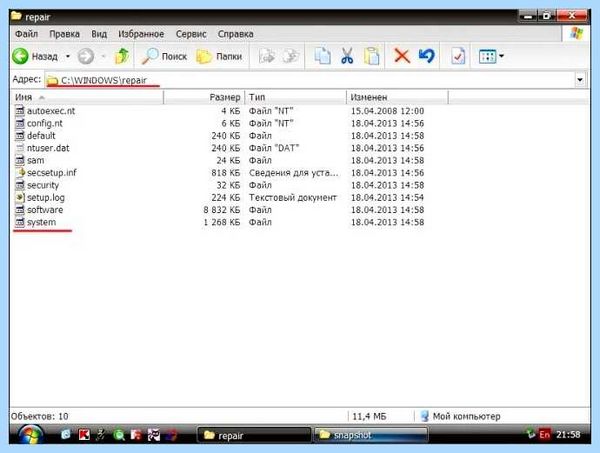Click the red Delete X icon
600x453 pixels.
402,56
